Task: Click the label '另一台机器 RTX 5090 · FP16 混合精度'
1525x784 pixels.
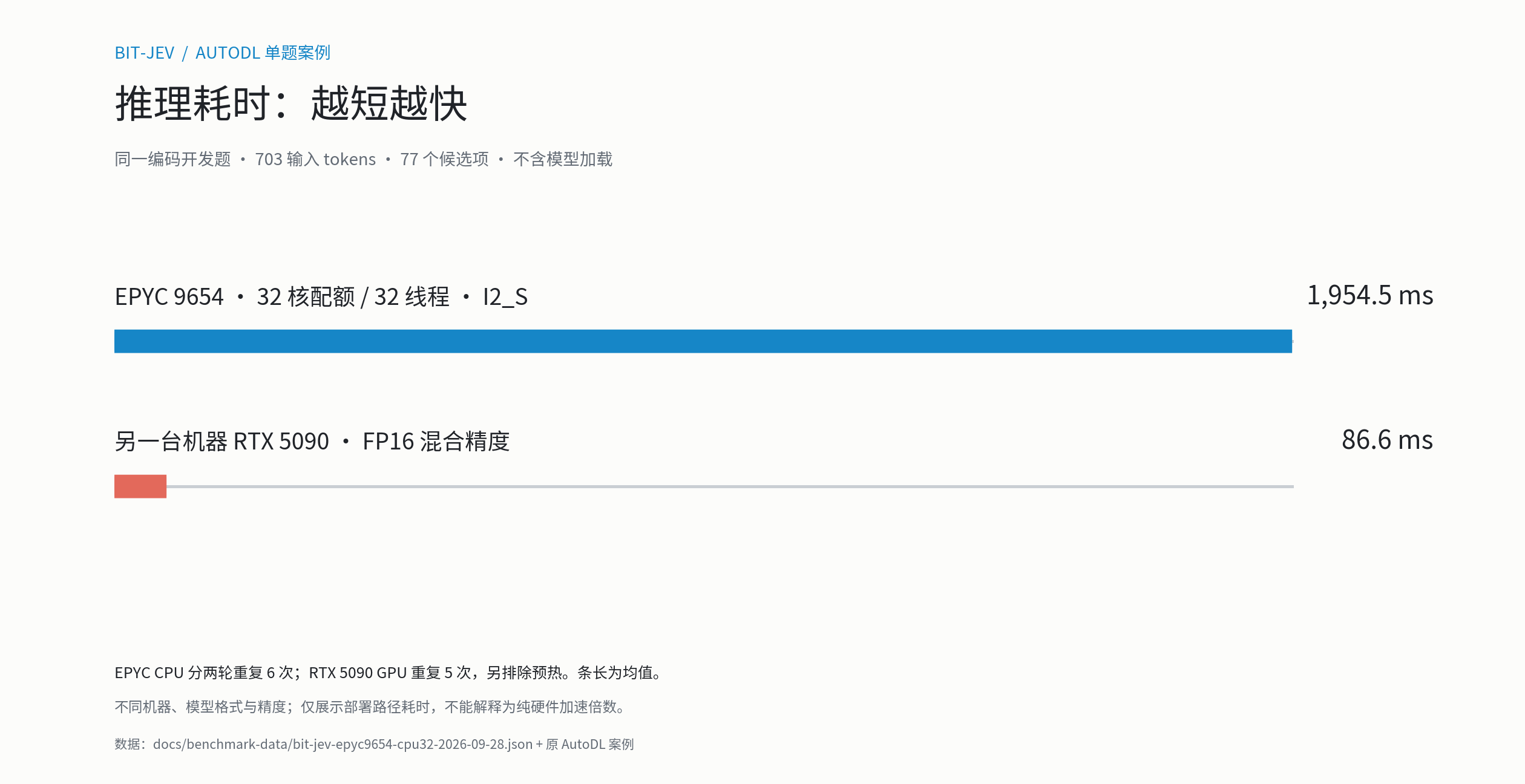Action: point(312,442)
